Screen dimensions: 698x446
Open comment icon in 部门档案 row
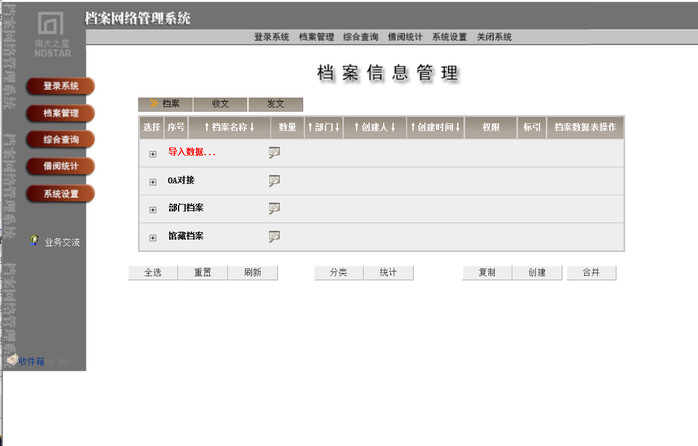[x=274, y=208]
